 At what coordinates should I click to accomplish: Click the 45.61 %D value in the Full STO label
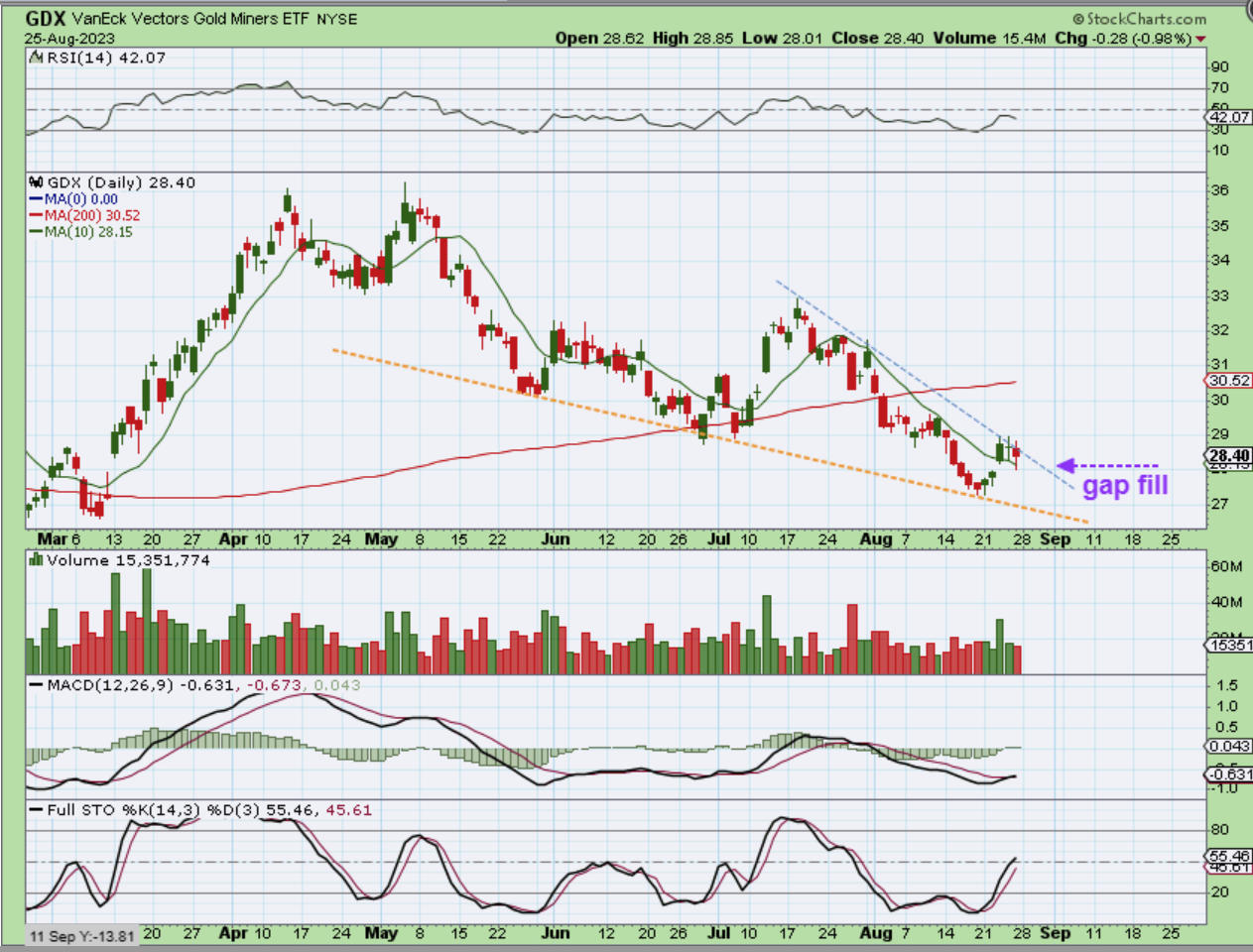click(x=349, y=810)
